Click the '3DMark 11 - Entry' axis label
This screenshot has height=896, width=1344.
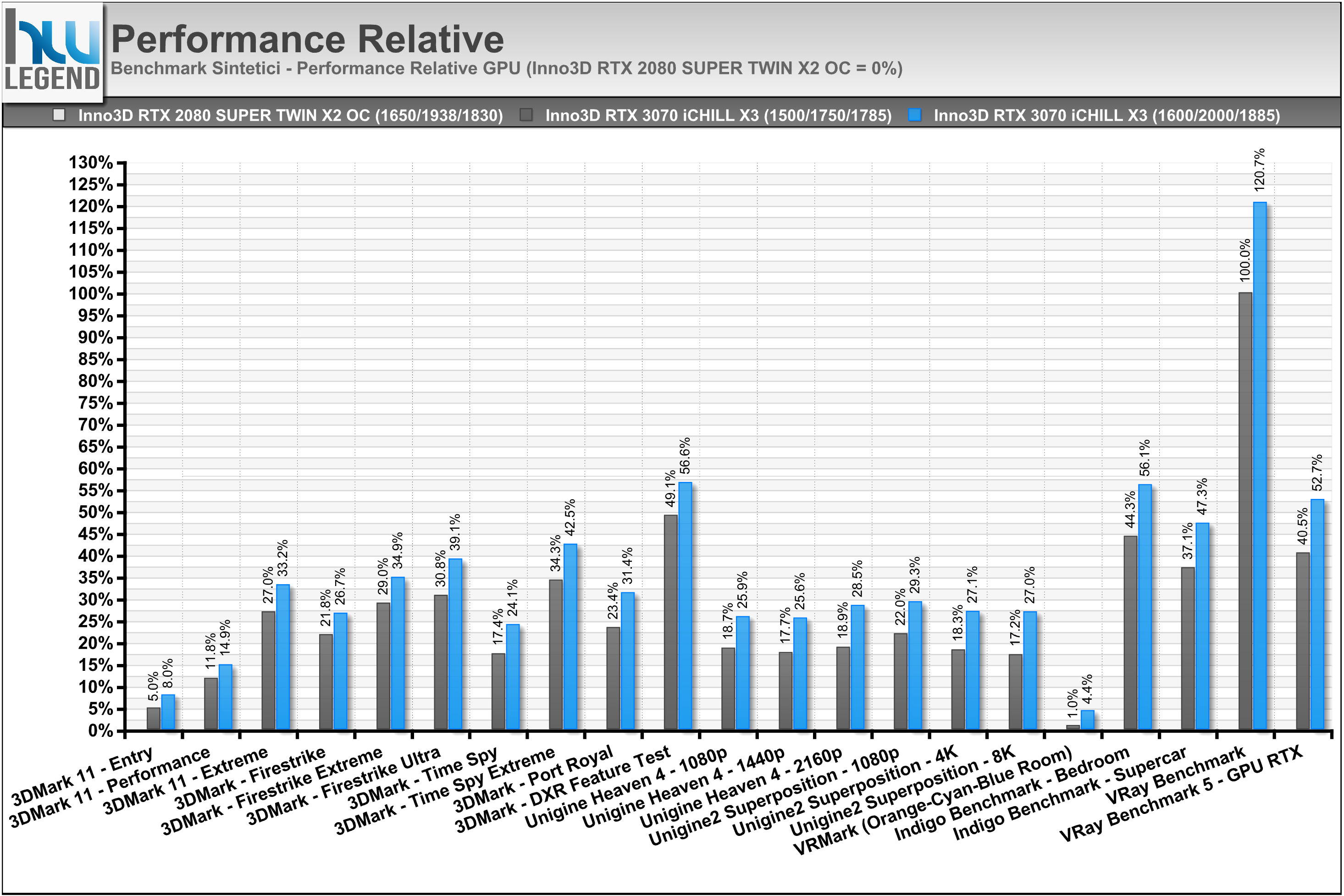82,776
